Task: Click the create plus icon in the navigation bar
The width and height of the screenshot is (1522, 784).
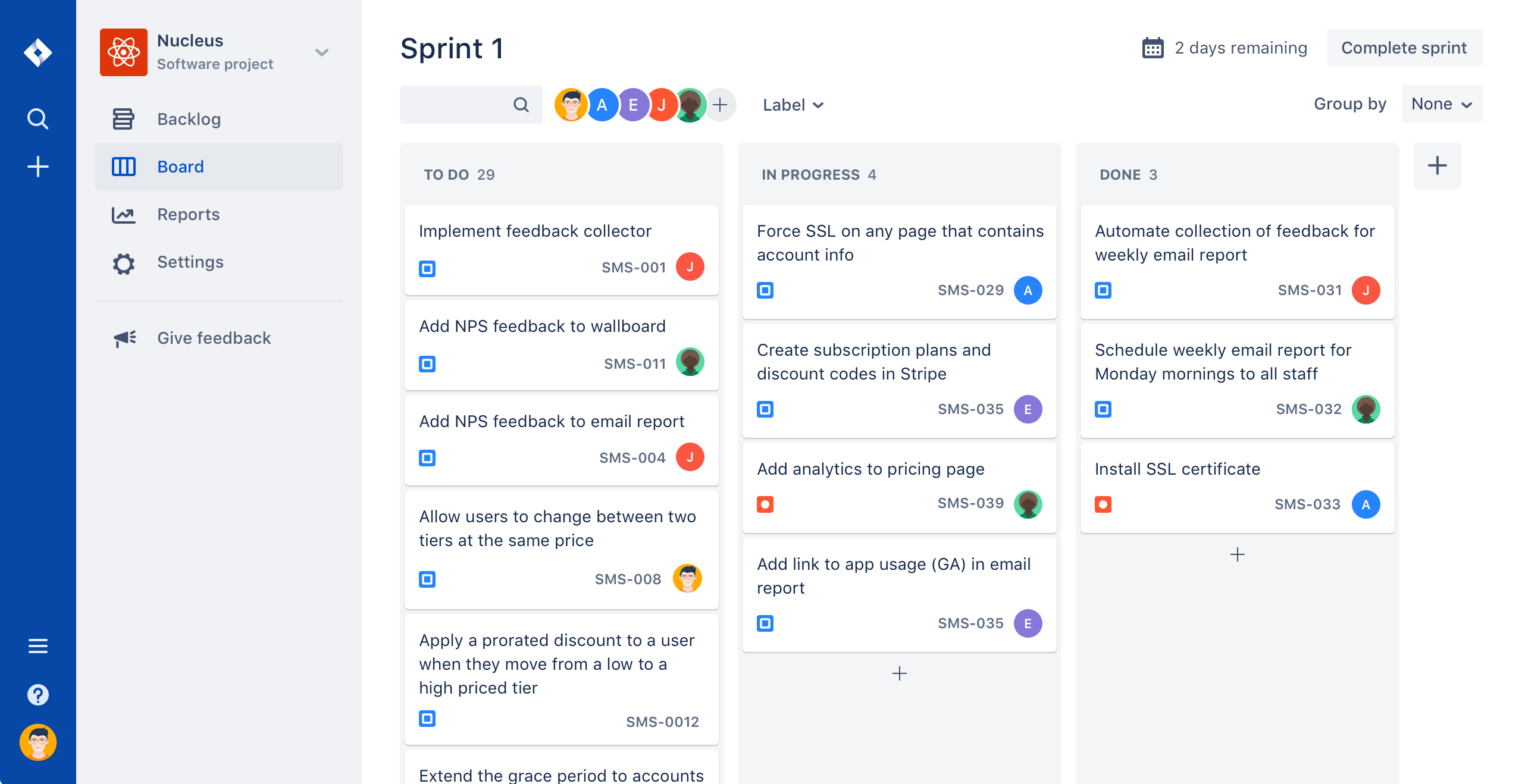Action: (x=37, y=167)
